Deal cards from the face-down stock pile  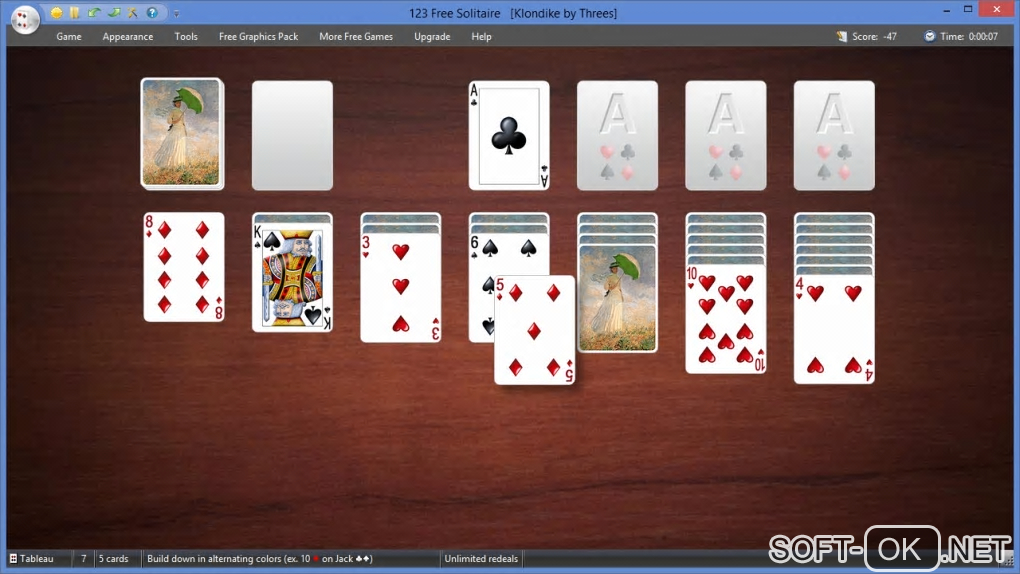[182, 134]
